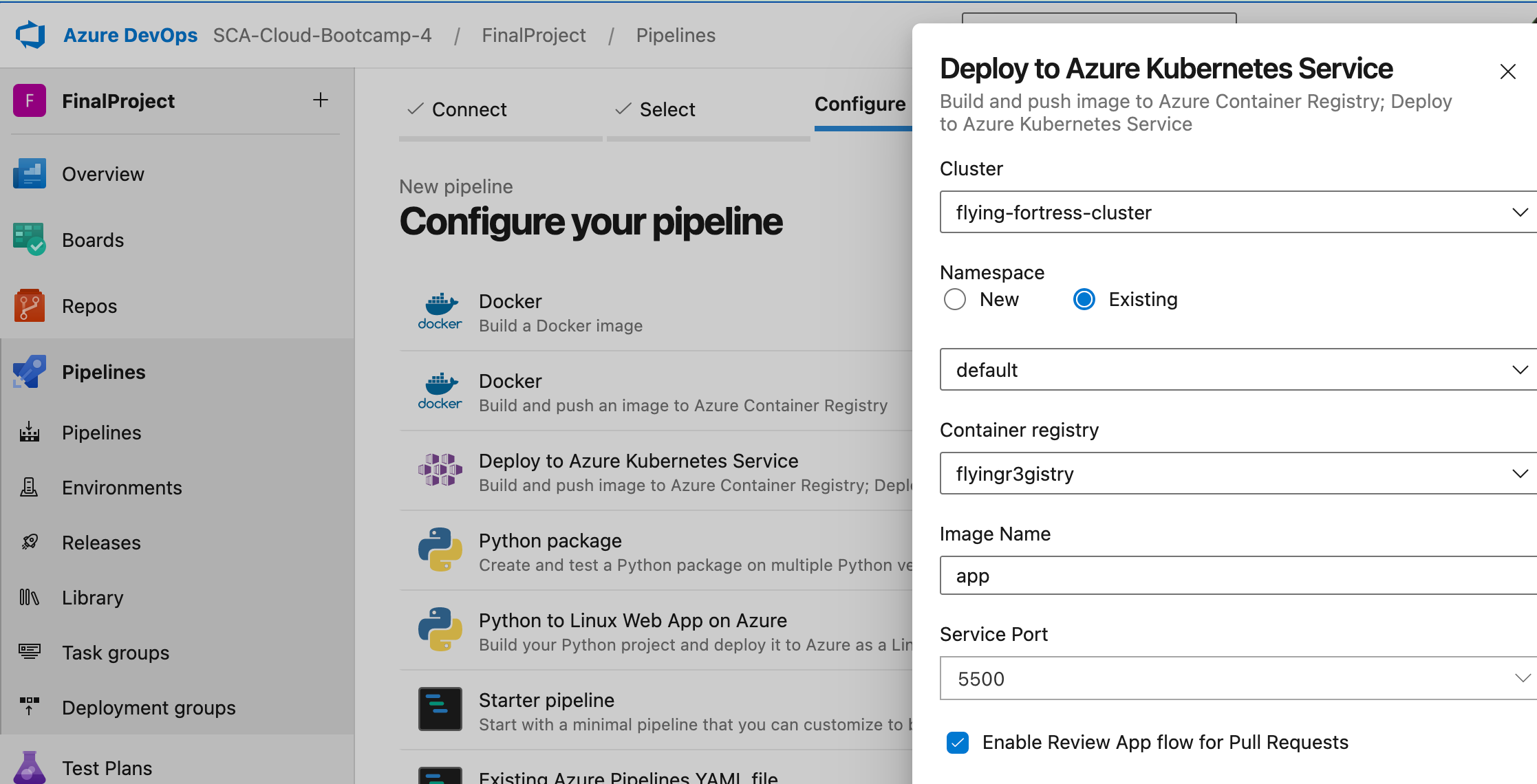The width and height of the screenshot is (1537, 784).
Task: Uncheck Enable Review App flow checkbox
Action: (957, 743)
